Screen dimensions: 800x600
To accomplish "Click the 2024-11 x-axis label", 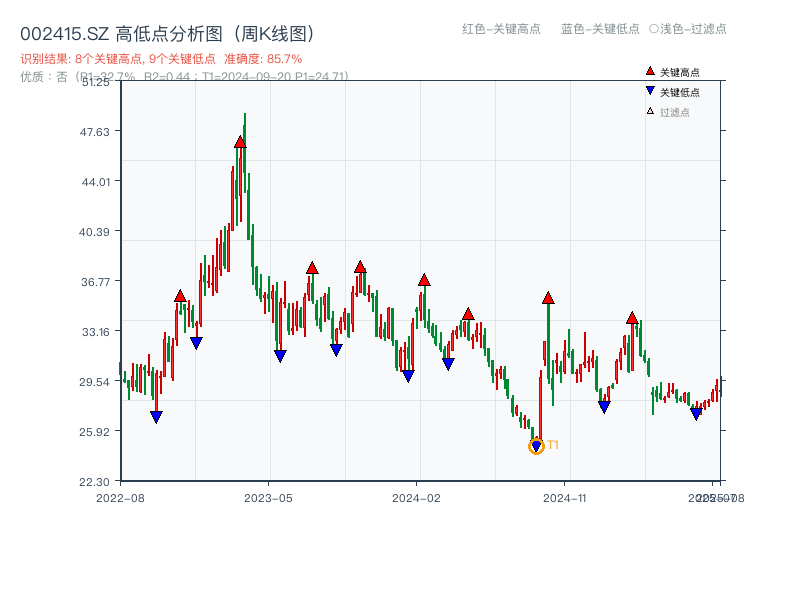I will pos(565,497).
